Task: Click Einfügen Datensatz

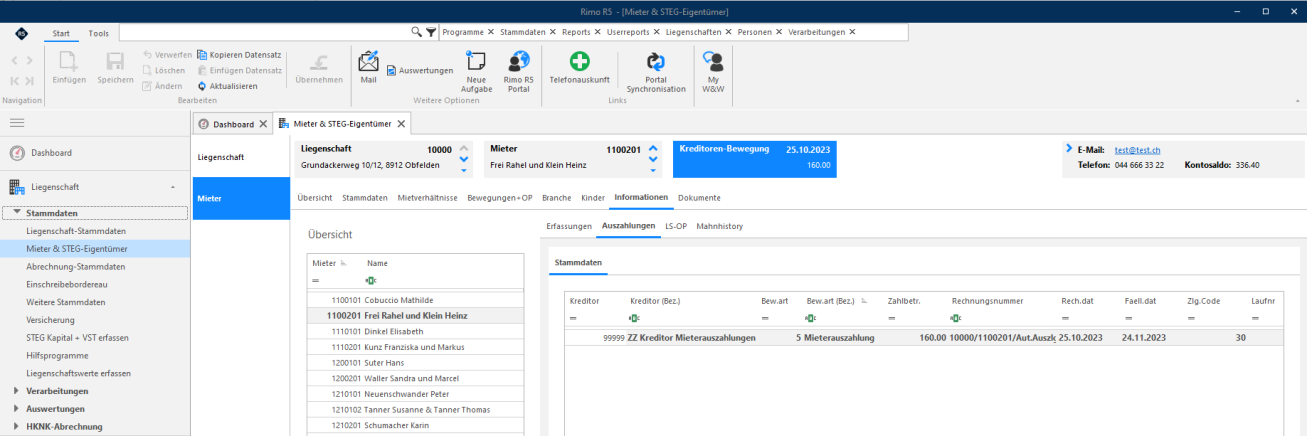Action: [x=240, y=70]
